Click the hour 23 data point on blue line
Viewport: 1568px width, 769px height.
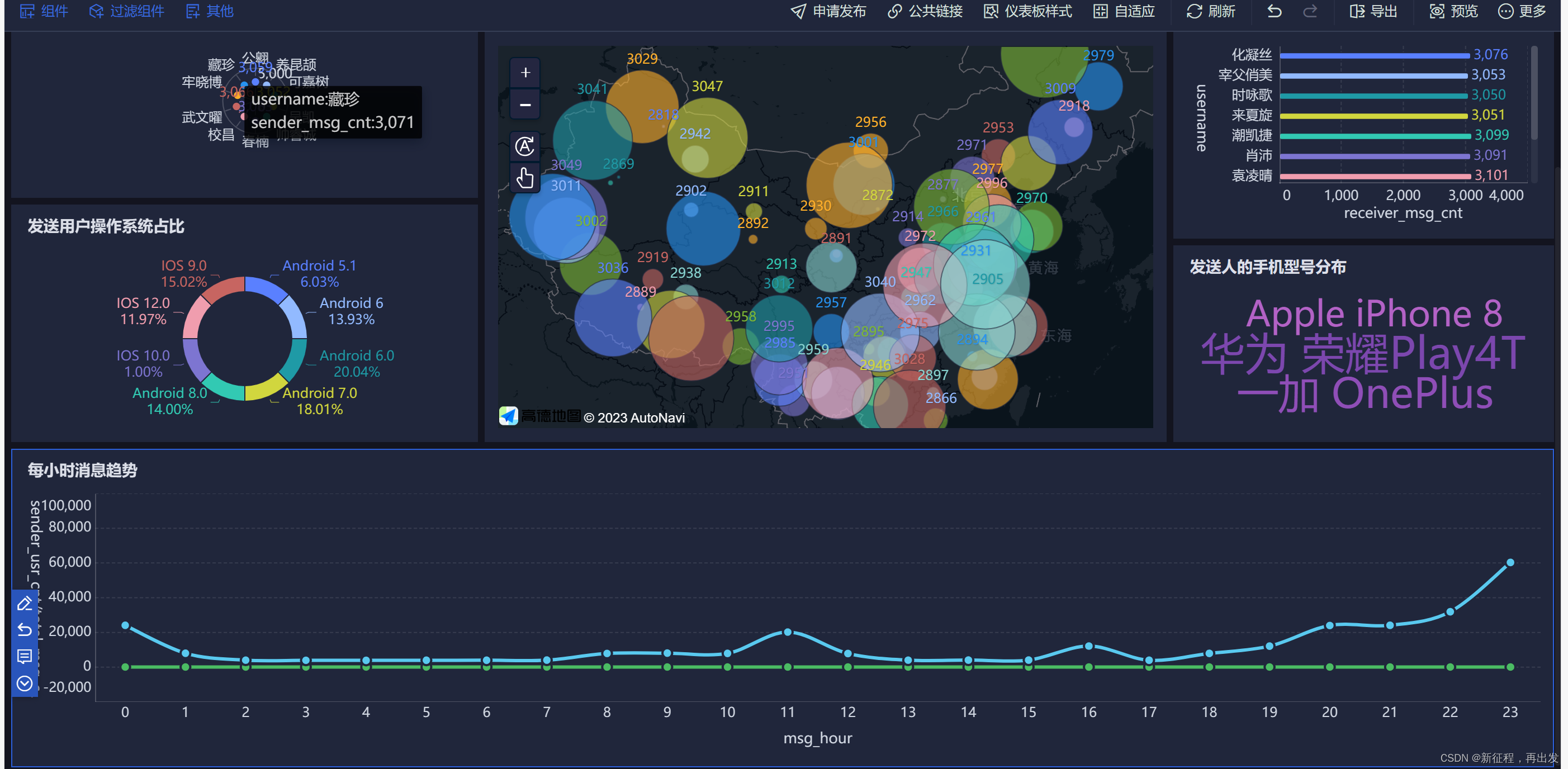tap(1510, 563)
